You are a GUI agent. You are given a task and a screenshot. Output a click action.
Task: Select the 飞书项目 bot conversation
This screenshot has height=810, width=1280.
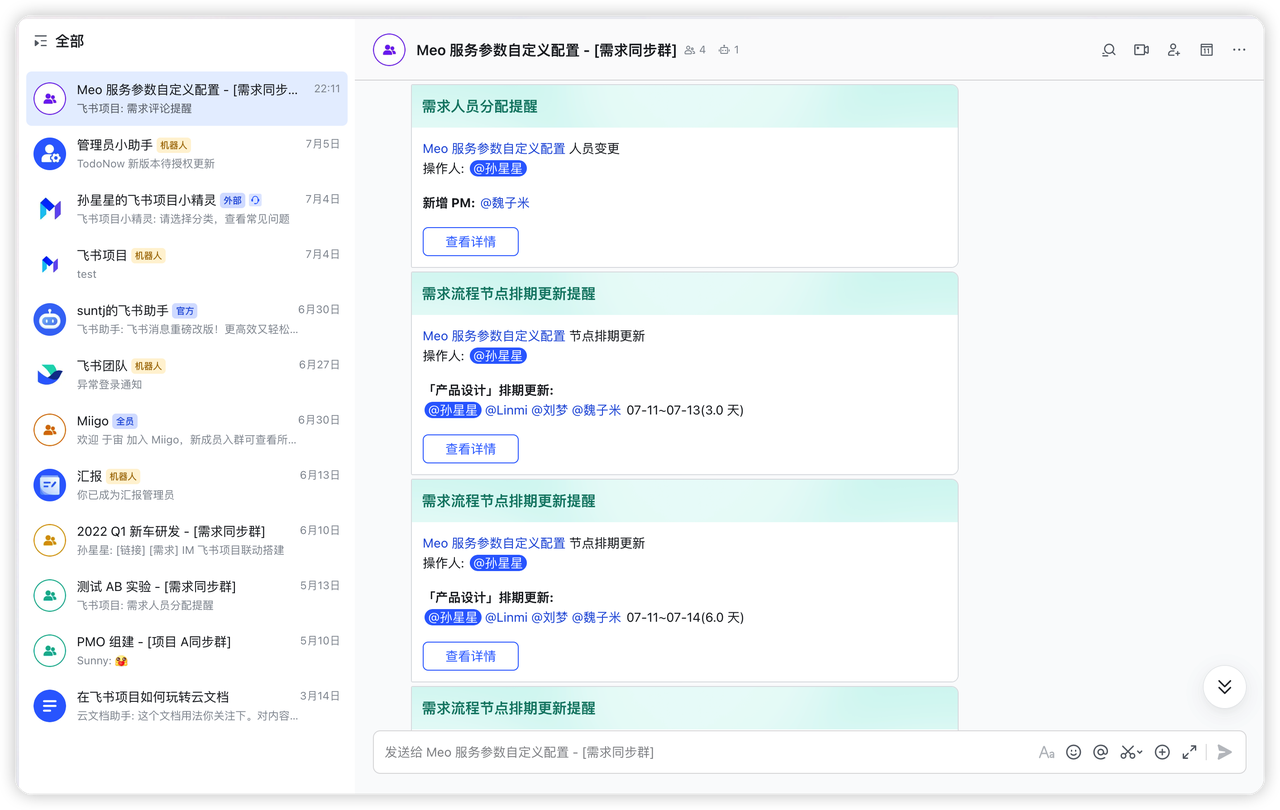pyautogui.click(x=187, y=264)
